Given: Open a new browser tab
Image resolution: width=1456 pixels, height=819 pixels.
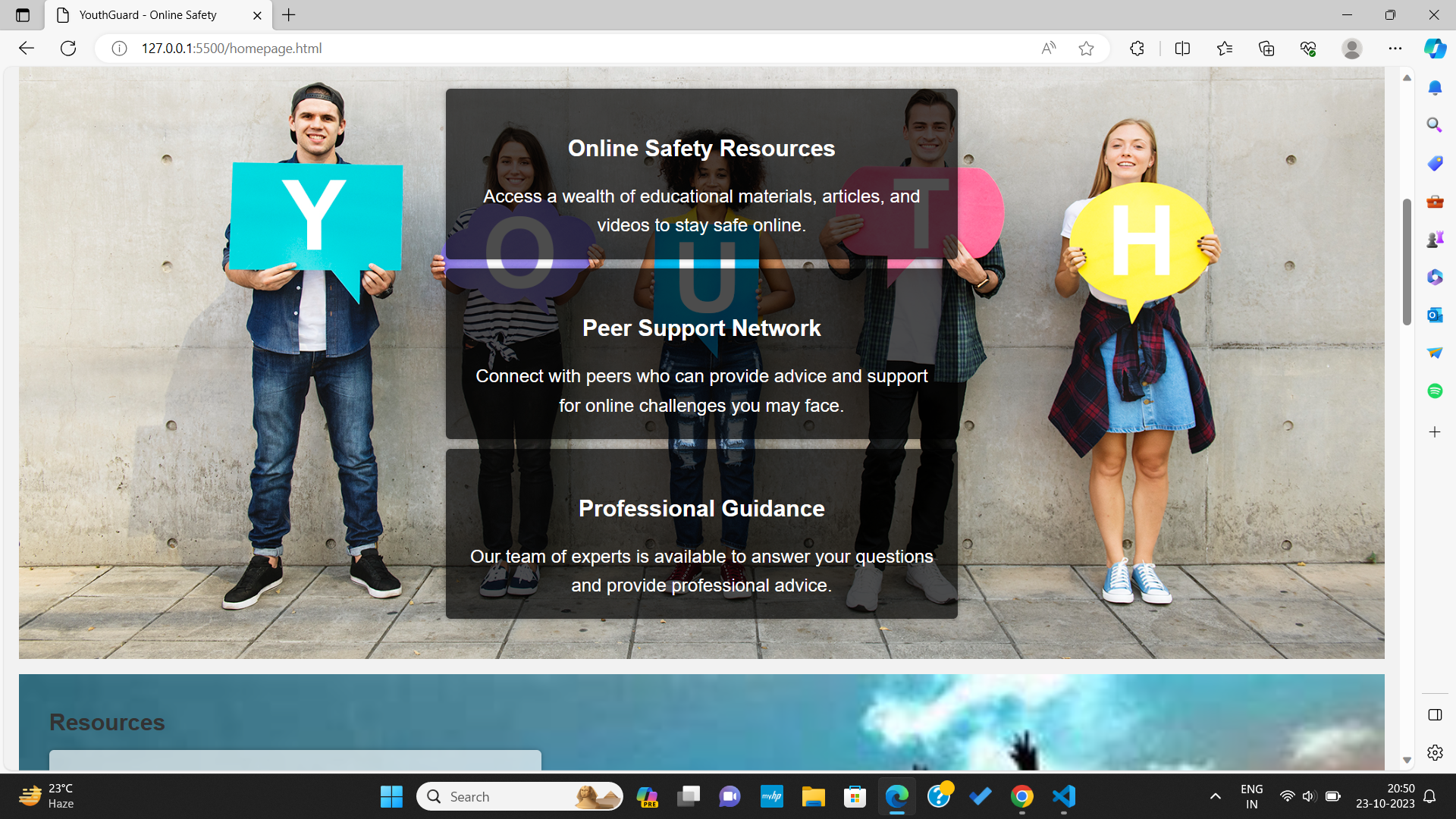Looking at the screenshot, I should click(x=289, y=15).
